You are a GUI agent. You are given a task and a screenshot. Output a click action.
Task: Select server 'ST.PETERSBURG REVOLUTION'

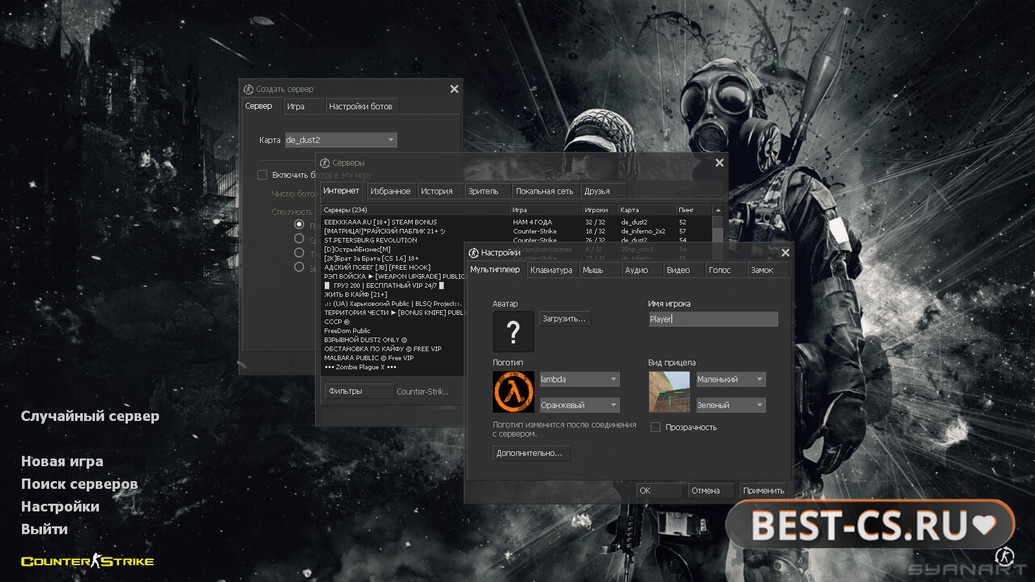(x=516, y=240)
